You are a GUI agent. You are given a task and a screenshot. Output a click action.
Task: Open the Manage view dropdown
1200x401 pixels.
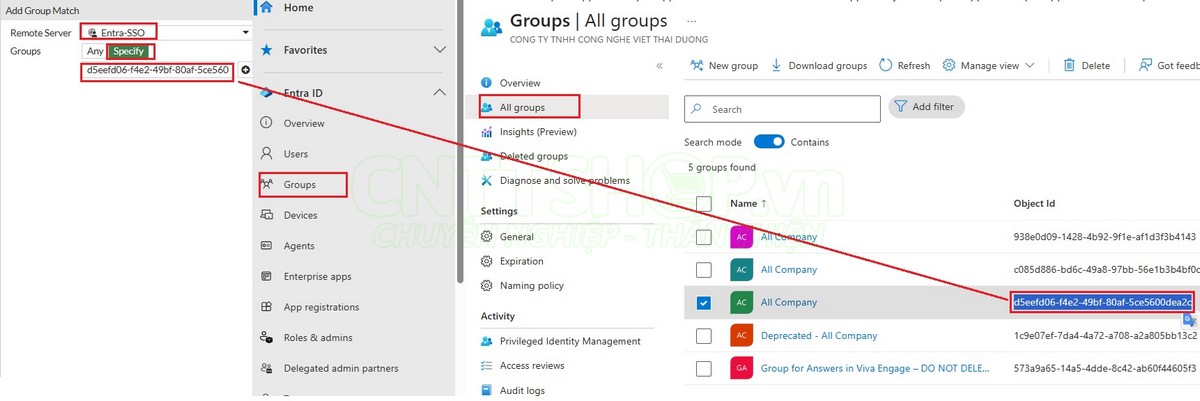tap(989, 66)
